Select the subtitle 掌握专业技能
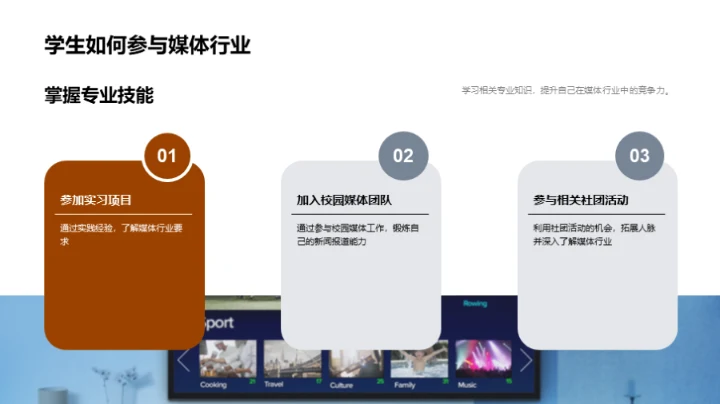Image resolution: width=720 pixels, height=404 pixels. coord(99,95)
